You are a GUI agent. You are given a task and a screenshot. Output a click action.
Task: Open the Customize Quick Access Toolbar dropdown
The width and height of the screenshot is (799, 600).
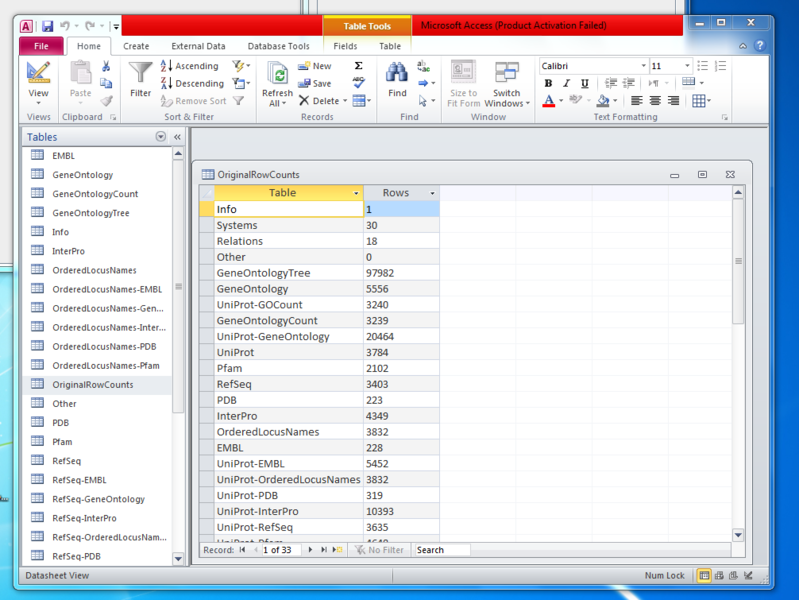point(116,26)
